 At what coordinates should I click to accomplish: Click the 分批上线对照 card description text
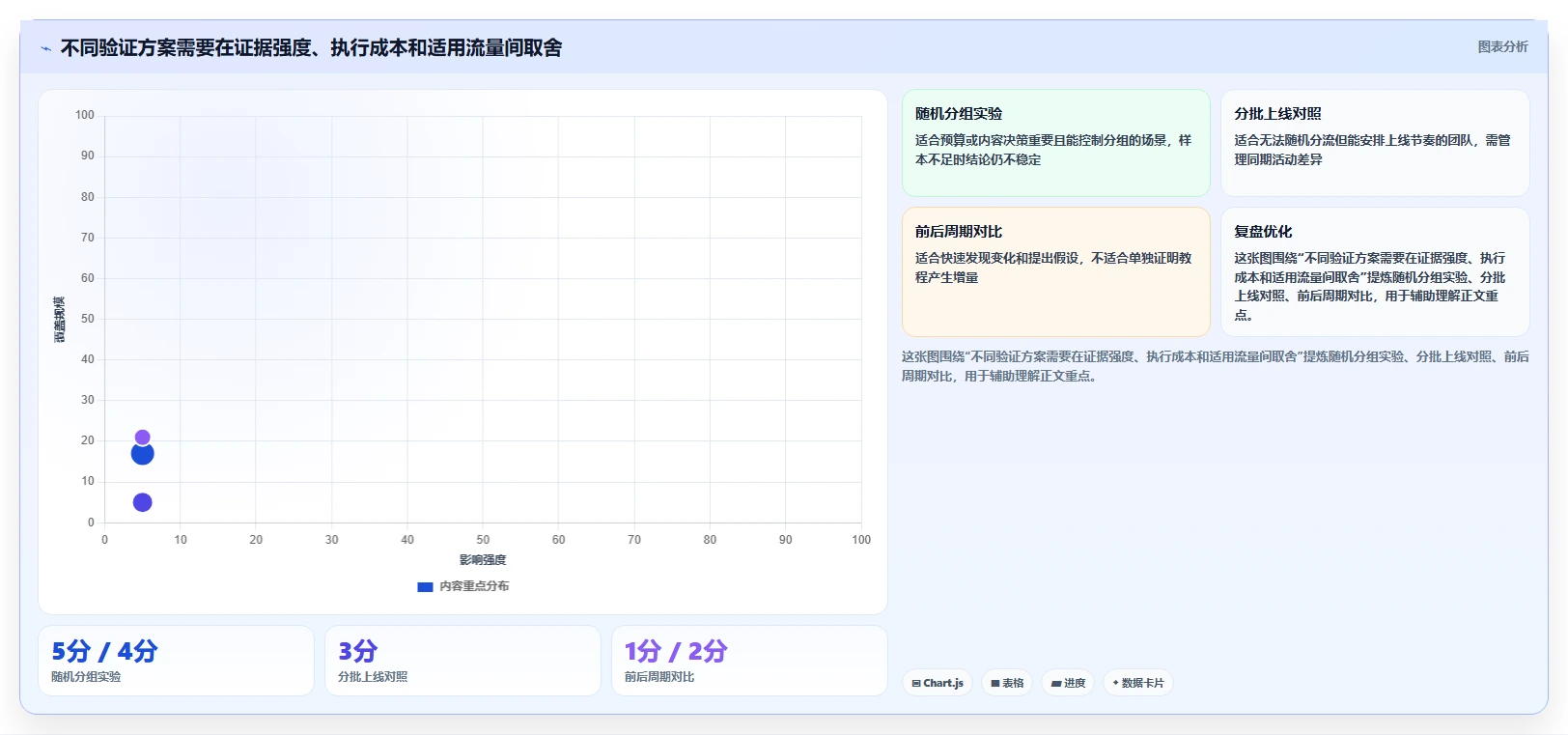click(x=1372, y=150)
